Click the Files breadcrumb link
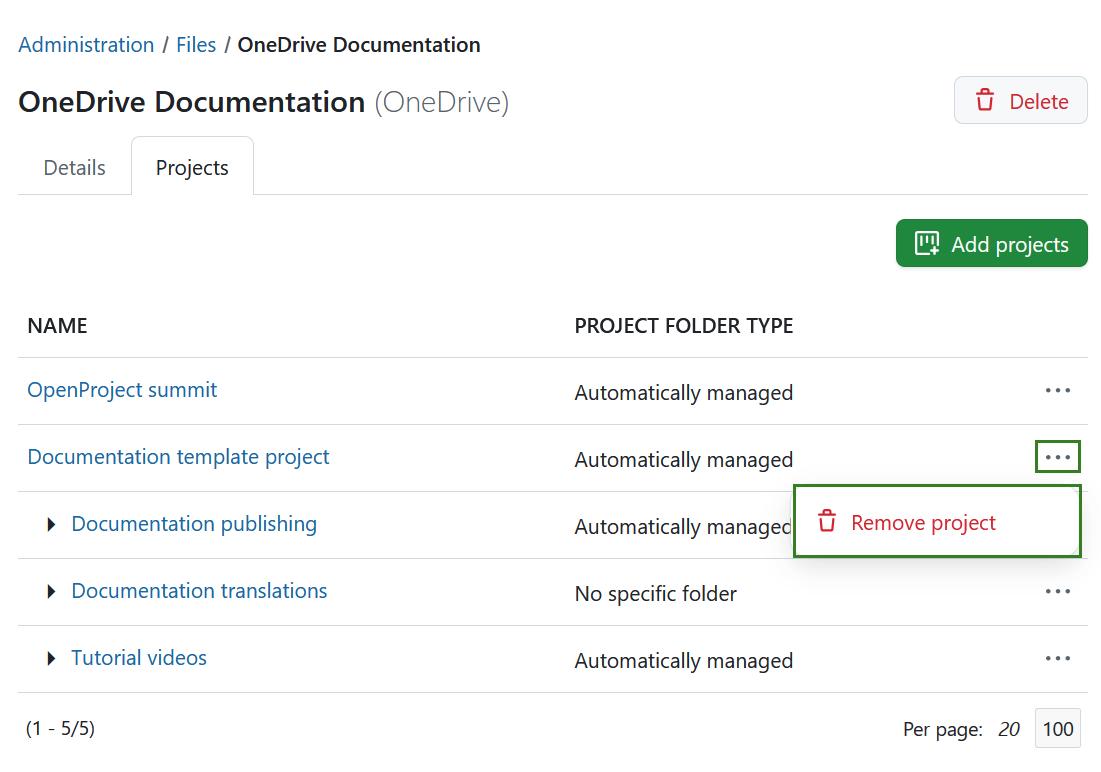1101x772 pixels. pos(196,44)
